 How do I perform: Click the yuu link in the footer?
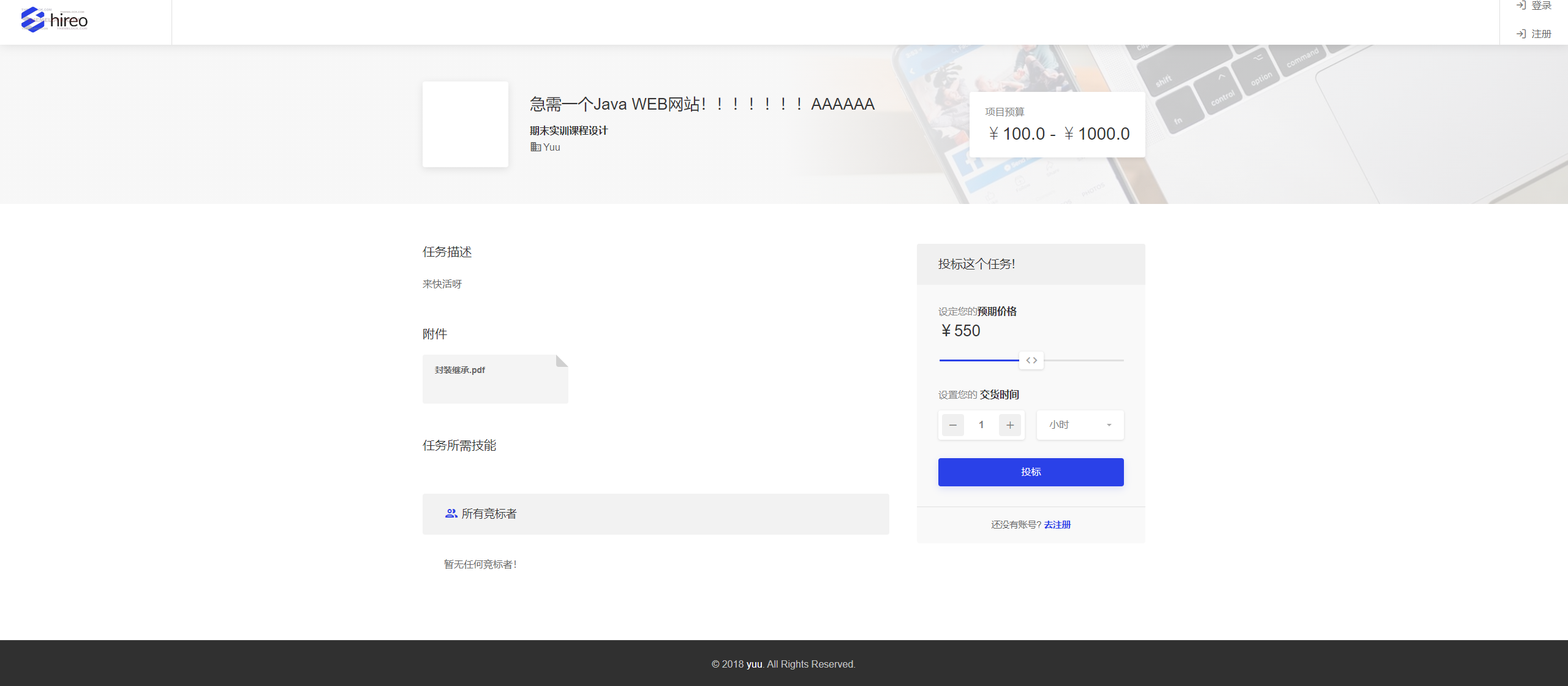pyautogui.click(x=754, y=664)
